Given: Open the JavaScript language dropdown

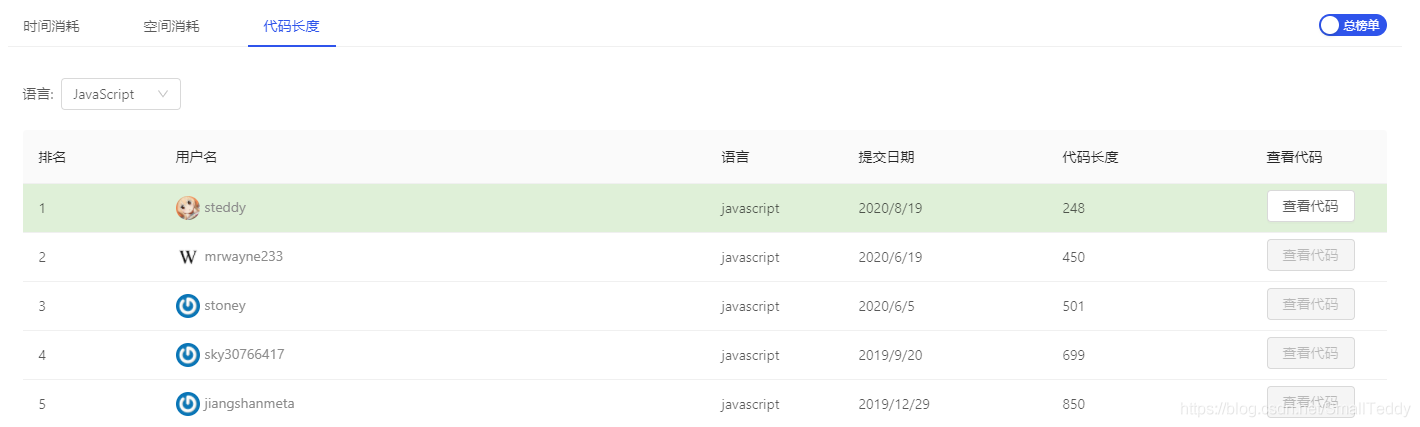Looking at the screenshot, I should 121,94.
